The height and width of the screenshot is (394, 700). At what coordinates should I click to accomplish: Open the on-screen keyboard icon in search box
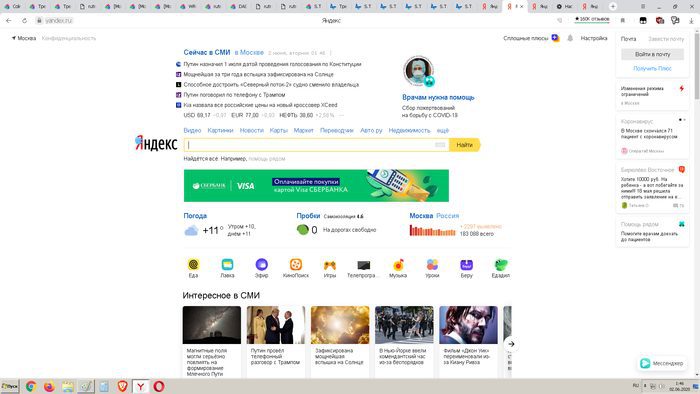tap(440, 145)
